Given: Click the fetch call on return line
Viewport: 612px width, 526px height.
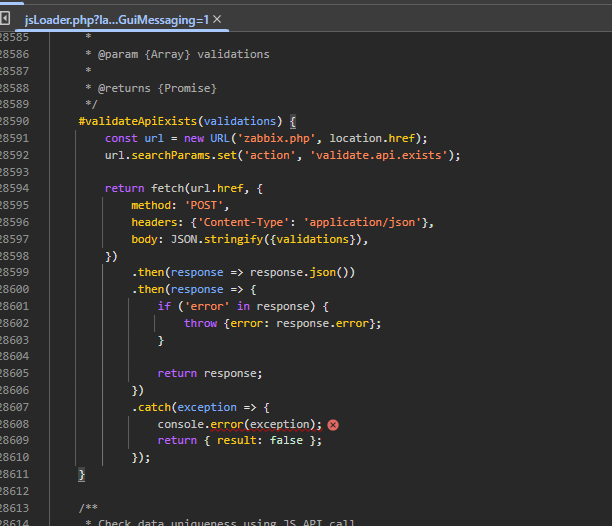Looking at the screenshot, I should 165,189.
